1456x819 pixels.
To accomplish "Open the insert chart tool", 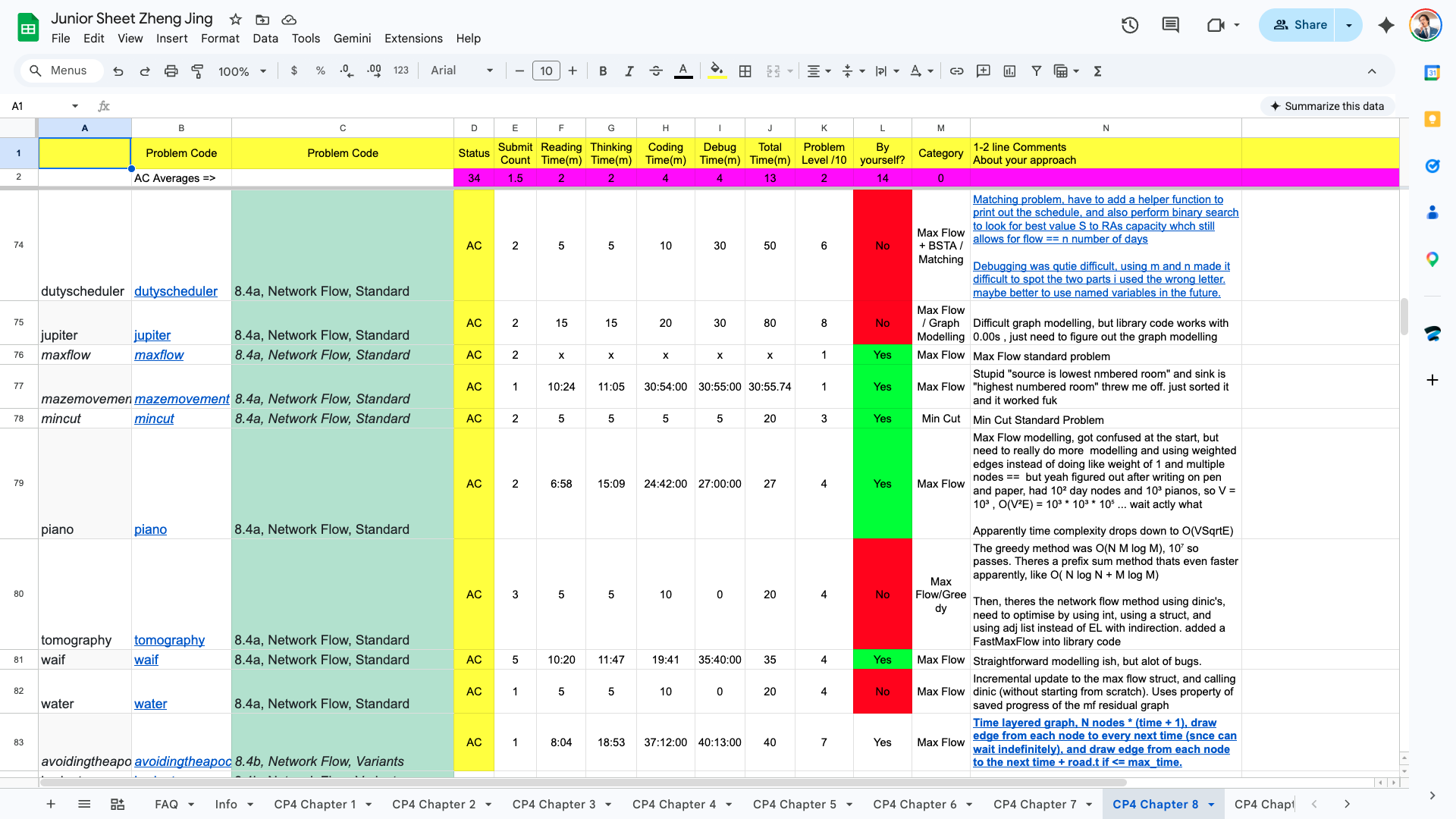I will tap(1009, 71).
